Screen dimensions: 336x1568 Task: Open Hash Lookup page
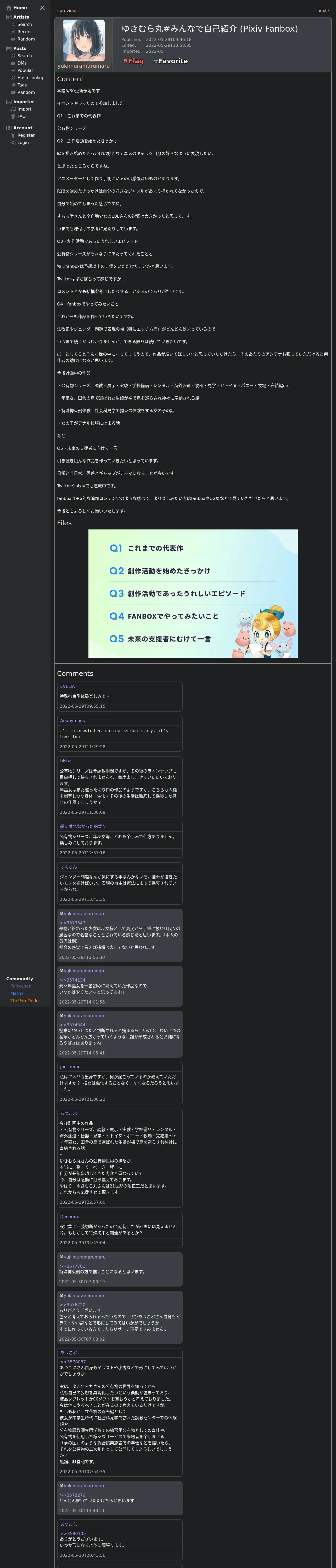tap(31, 78)
